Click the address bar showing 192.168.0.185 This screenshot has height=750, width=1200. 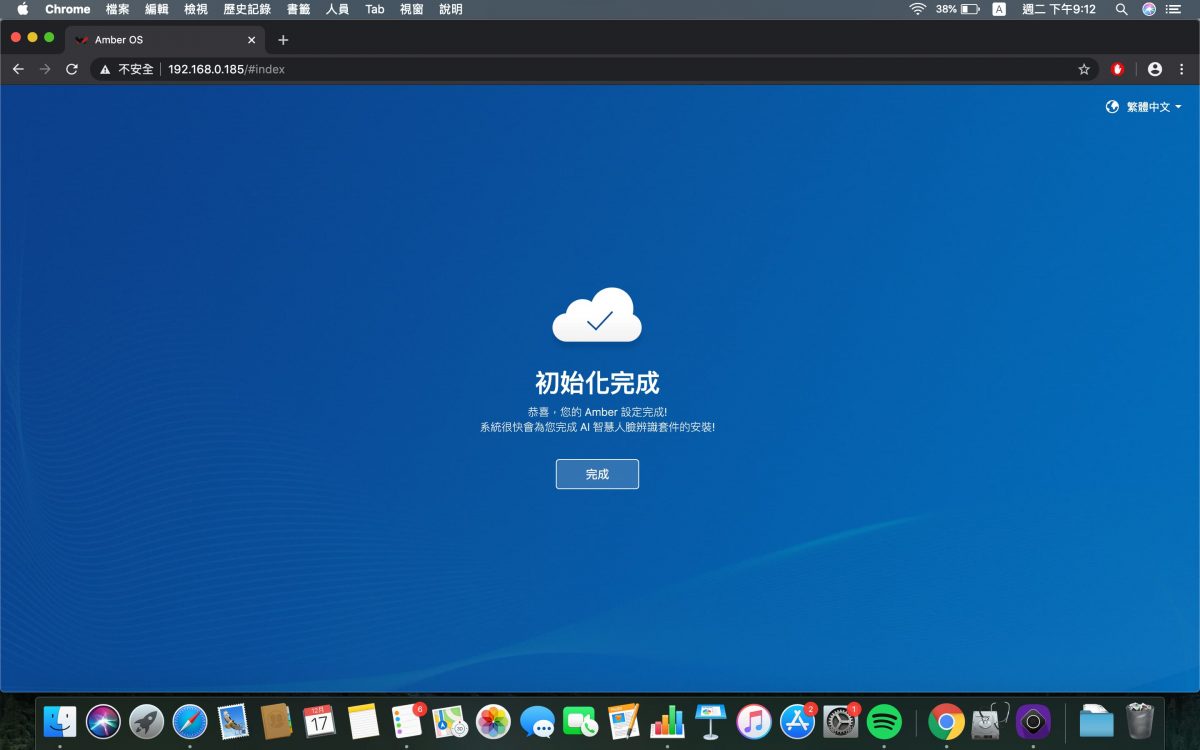pyautogui.click(x=594, y=69)
